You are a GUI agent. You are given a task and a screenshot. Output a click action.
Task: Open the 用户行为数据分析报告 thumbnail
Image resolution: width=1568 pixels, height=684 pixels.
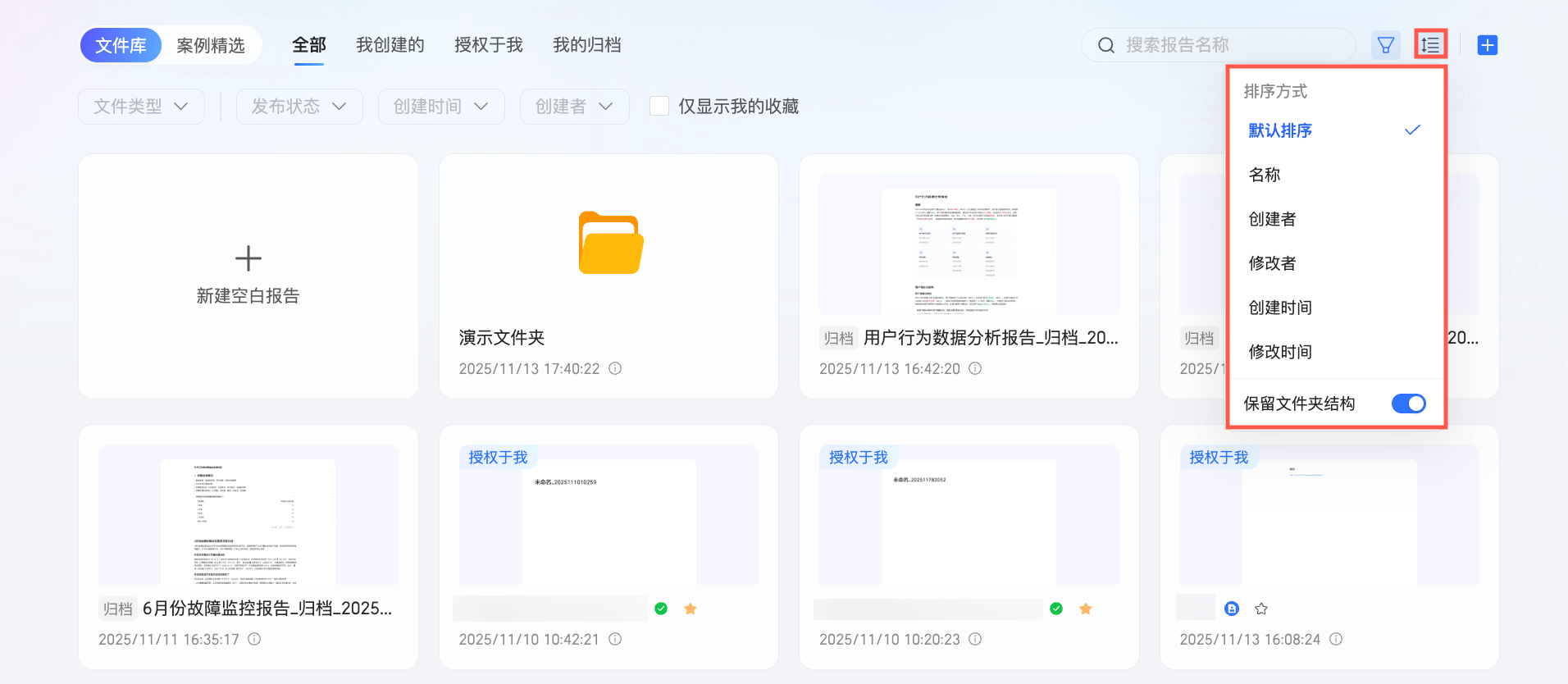point(969,244)
